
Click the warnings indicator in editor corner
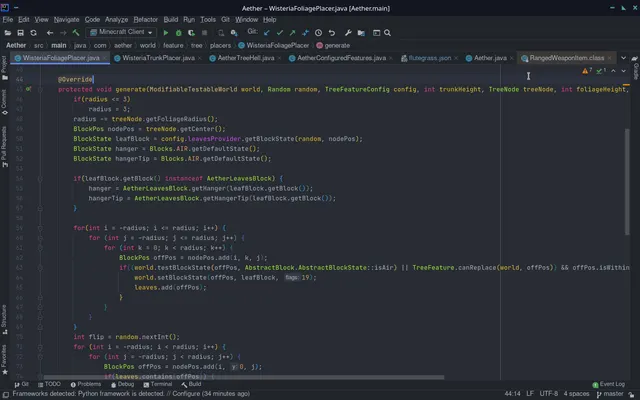(x=587, y=71)
